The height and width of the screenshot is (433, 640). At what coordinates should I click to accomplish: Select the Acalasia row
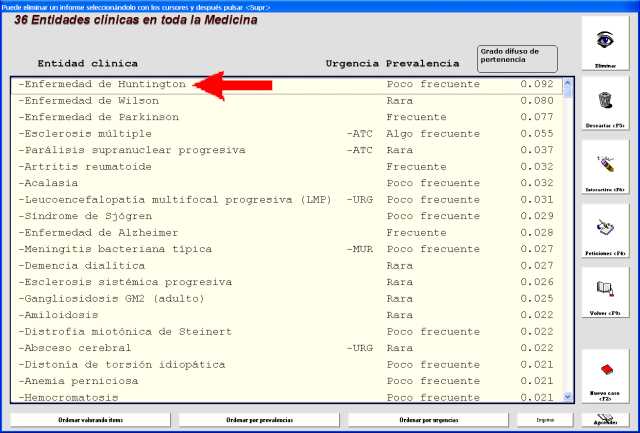pos(287,183)
